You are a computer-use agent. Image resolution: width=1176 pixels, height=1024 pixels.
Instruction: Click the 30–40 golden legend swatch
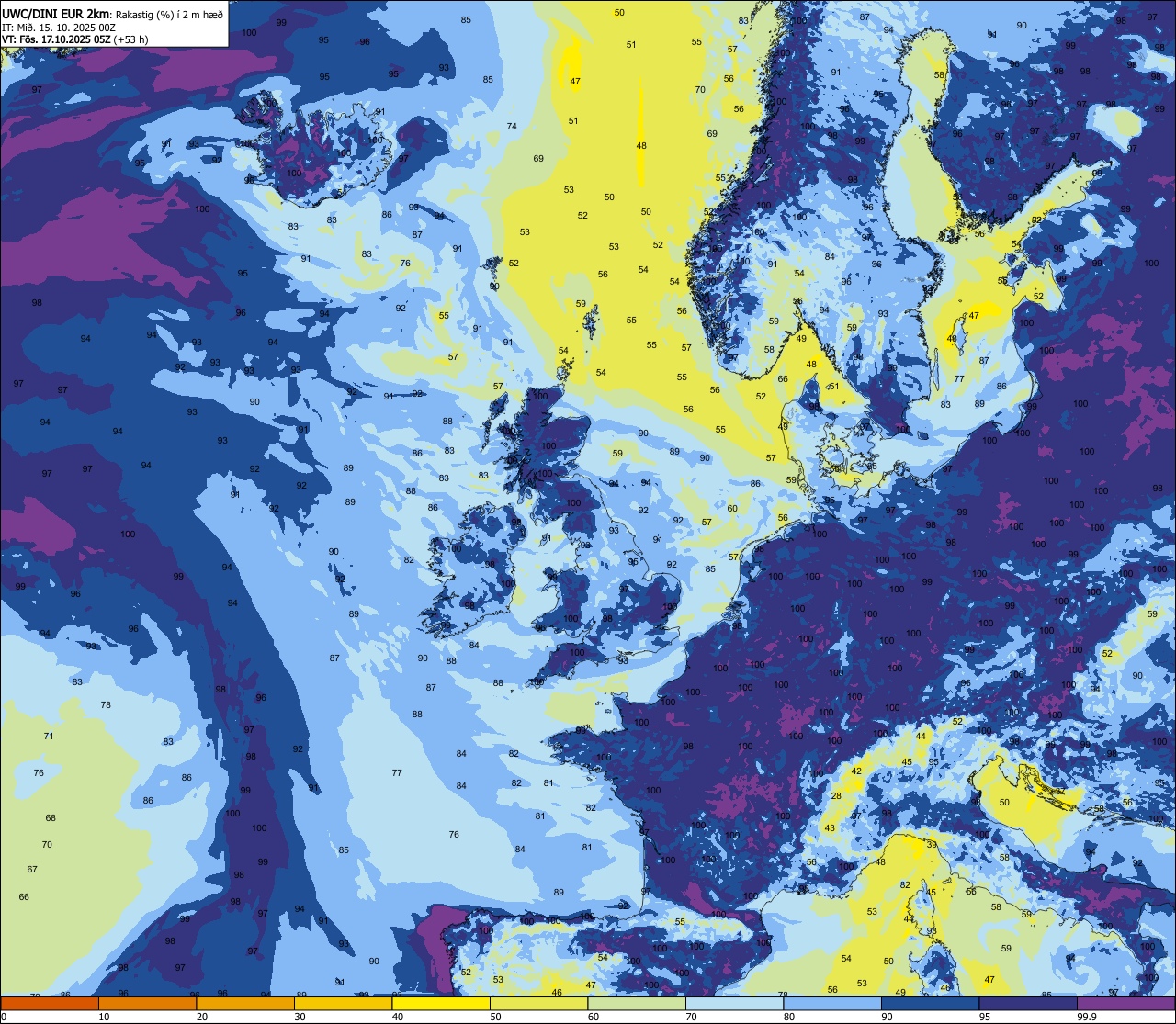point(343,1004)
